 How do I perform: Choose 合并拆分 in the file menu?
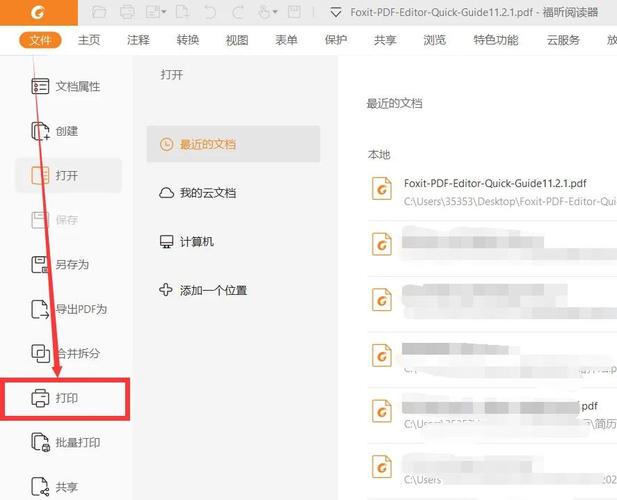(x=67, y=353)
